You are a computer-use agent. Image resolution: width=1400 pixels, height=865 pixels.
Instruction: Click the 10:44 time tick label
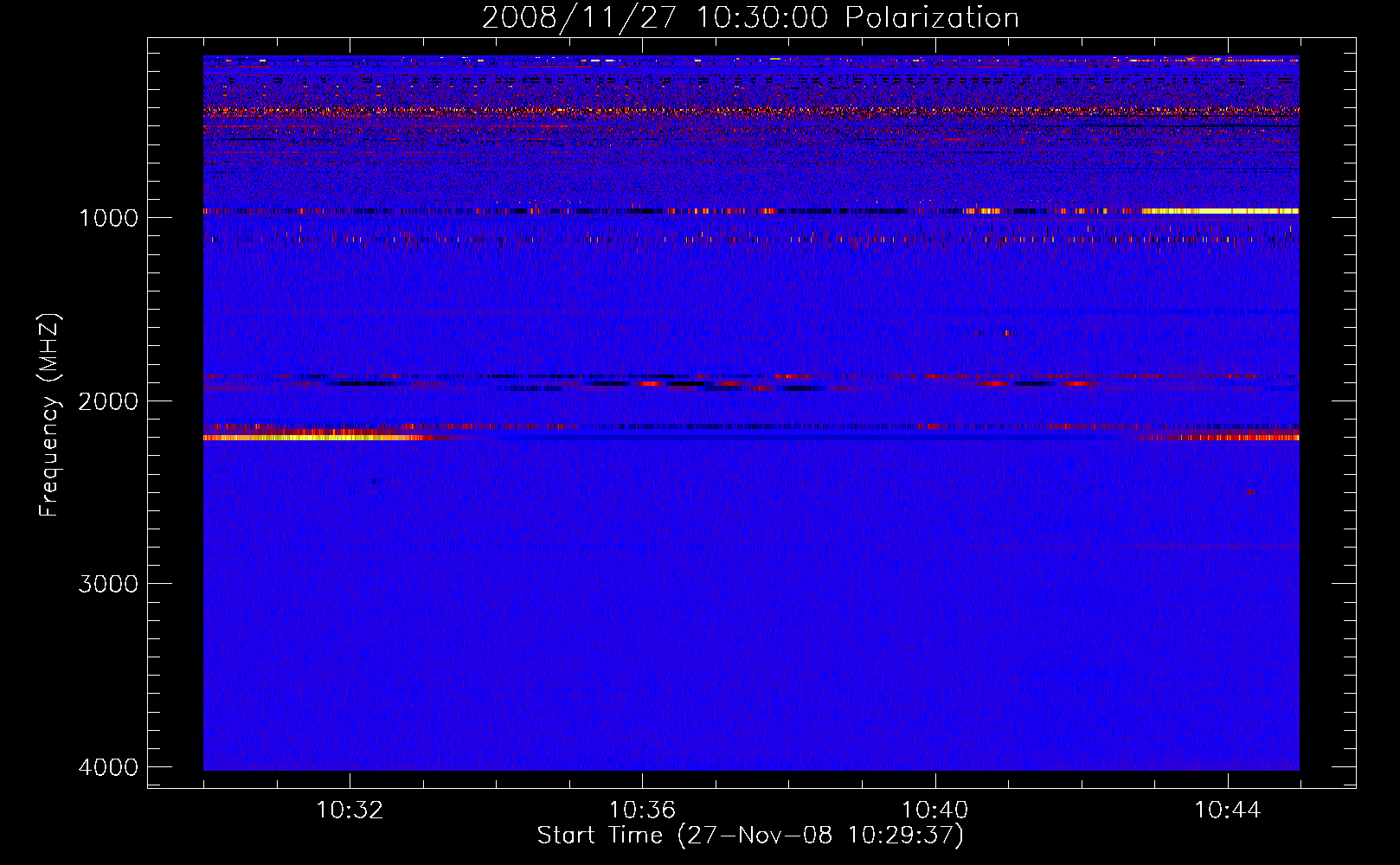tap(1228, 811)
